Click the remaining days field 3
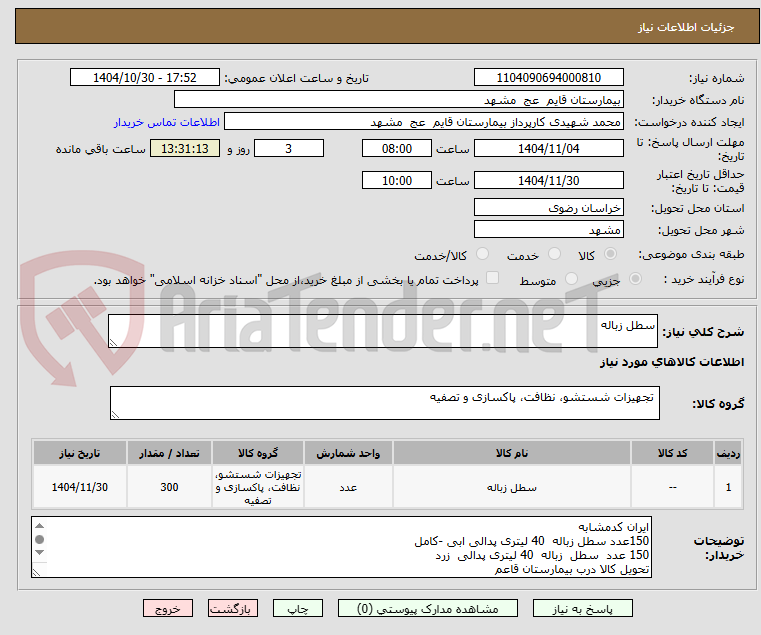761x635 pixels. tap(289, 148)
